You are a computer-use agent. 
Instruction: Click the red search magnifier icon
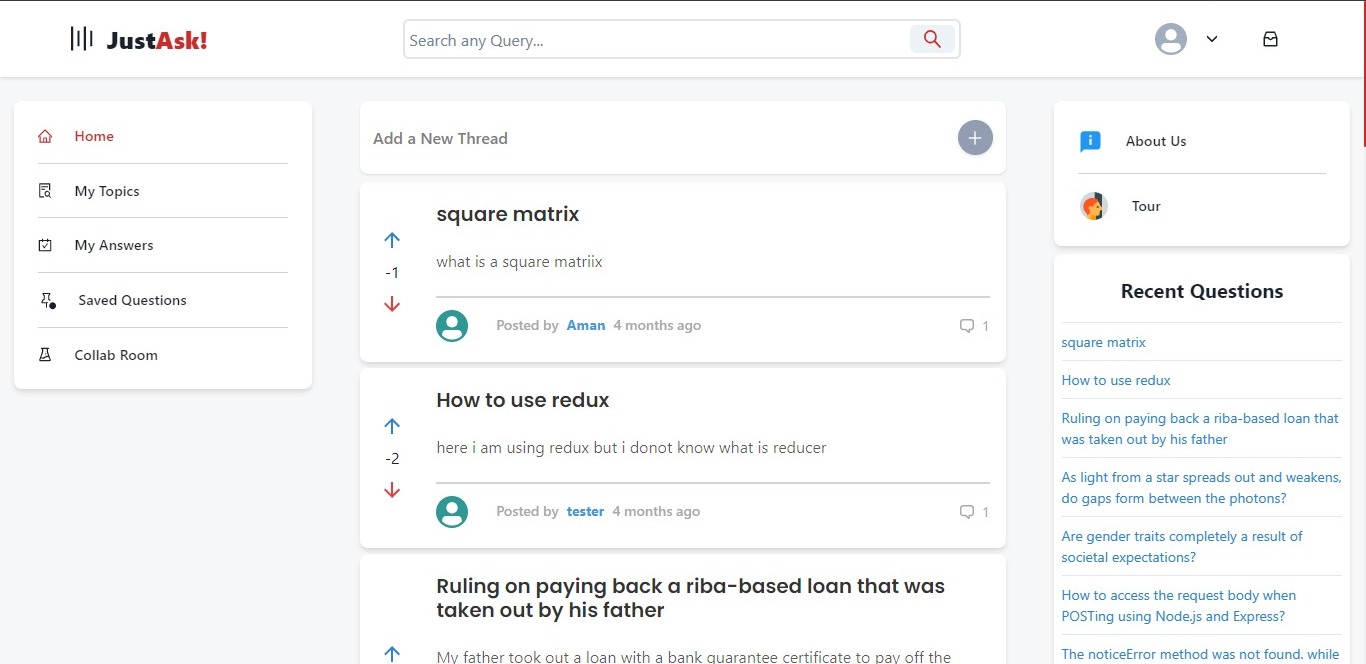(932, 39)
